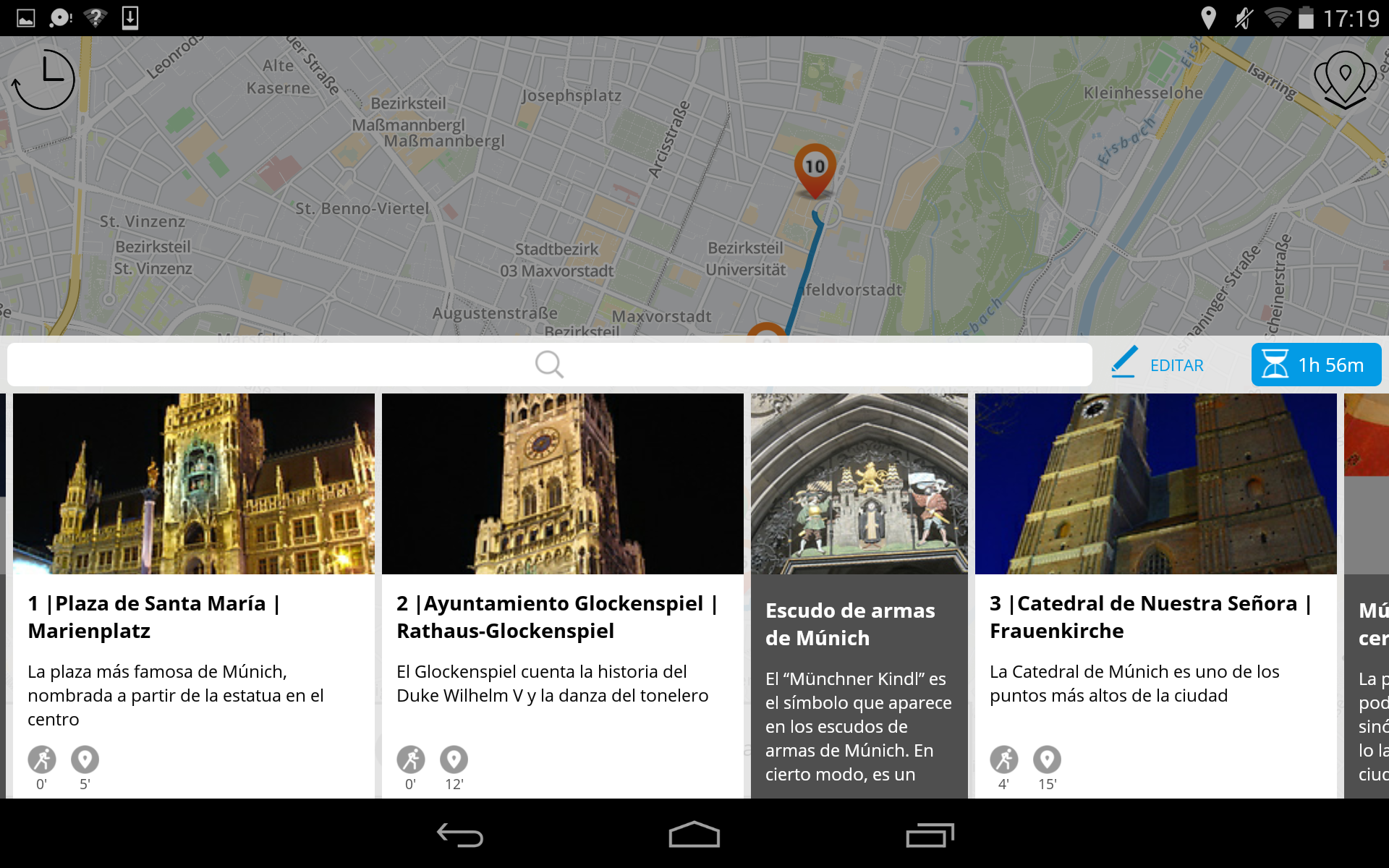Tap the pencil edit icon

tap(1123, 365)
